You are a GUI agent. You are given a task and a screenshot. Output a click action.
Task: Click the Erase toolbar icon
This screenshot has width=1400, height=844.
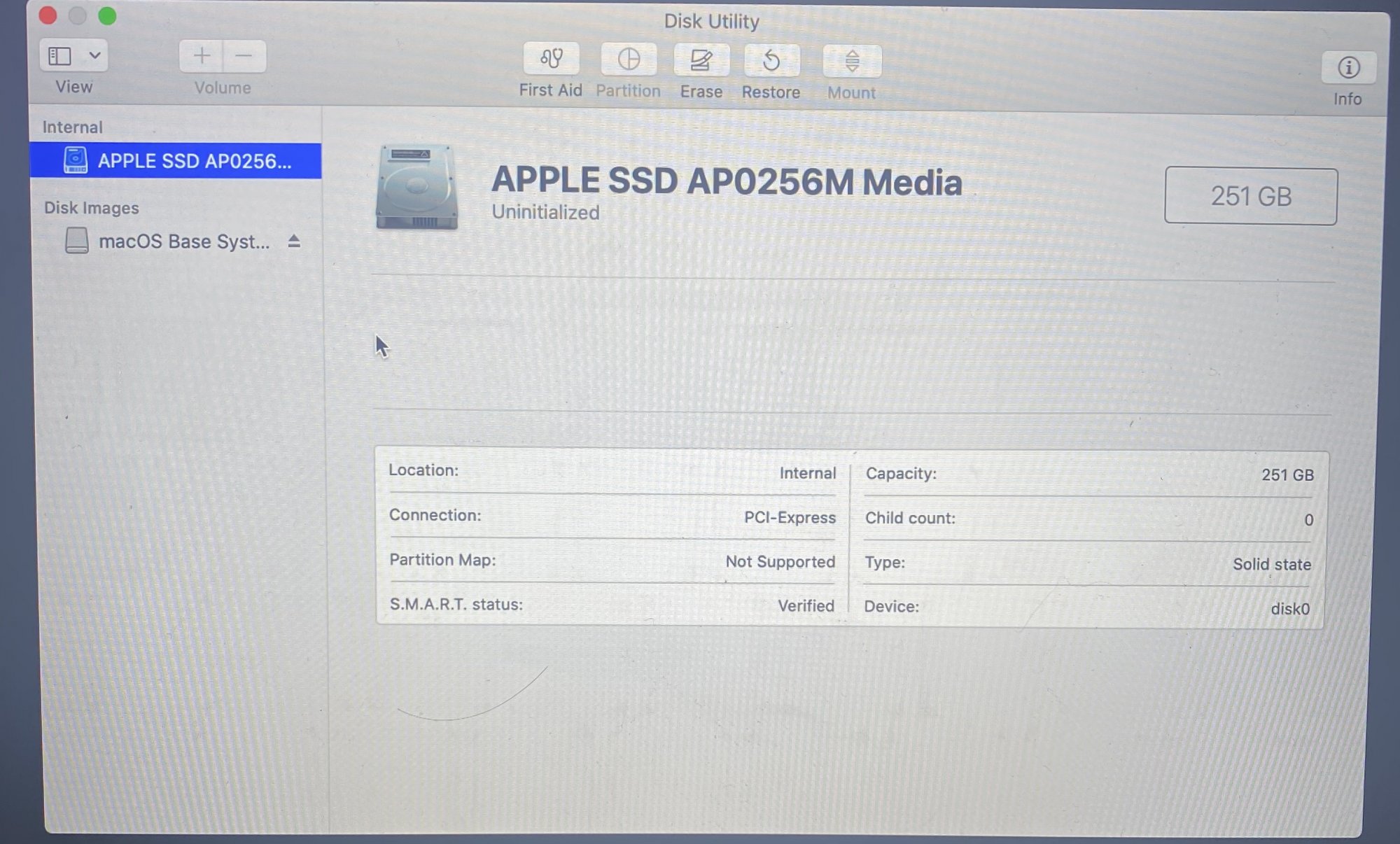[701, 60]
